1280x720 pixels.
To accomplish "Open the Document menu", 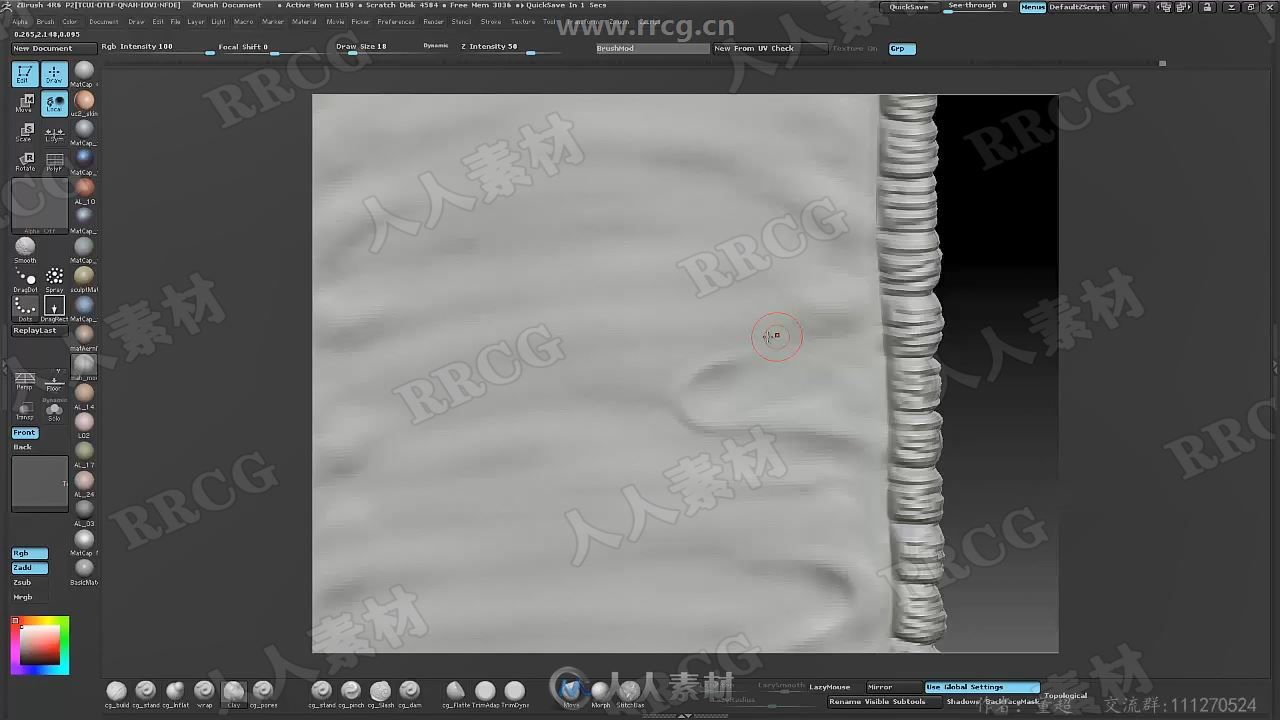I will [x=103, y=21].
